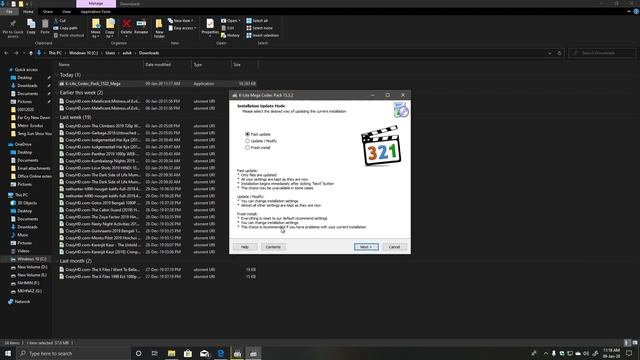This screenshot has height=360, width=640.
Task: Open the Easy access dropdown
Action: [182, 28]
